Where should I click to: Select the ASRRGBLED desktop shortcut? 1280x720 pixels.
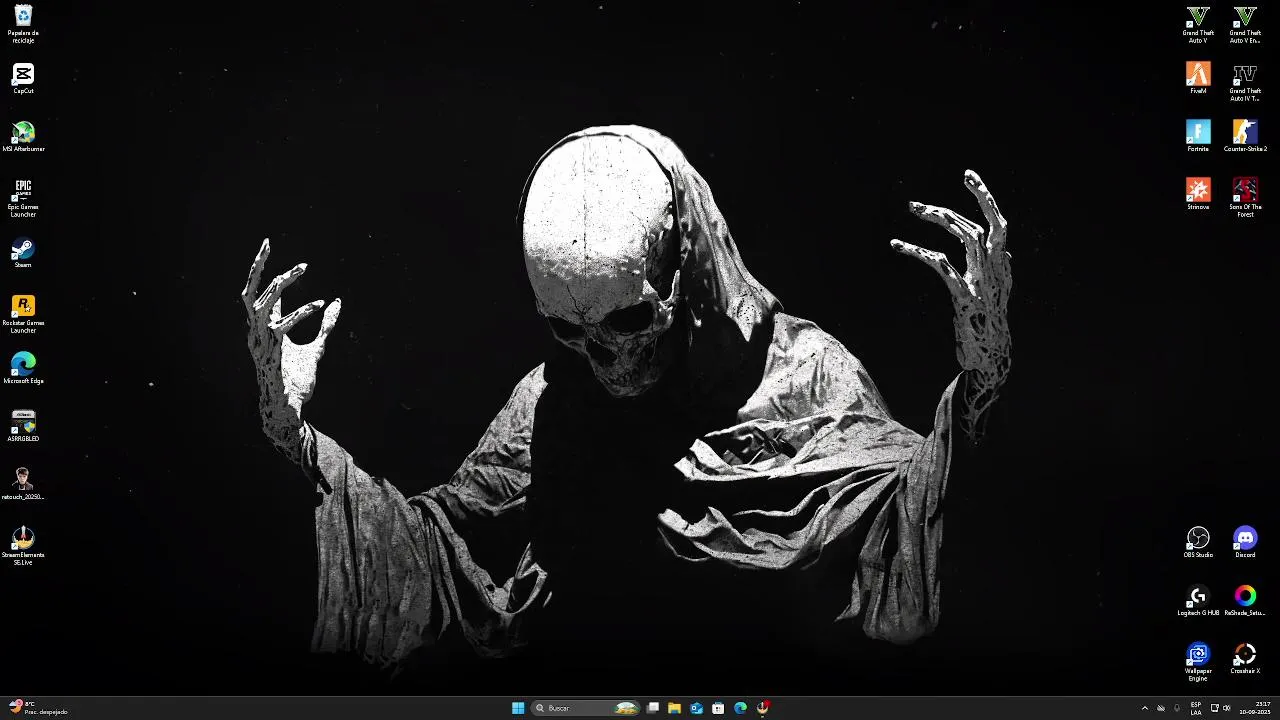pyautogui.click(x=23, y=427)
